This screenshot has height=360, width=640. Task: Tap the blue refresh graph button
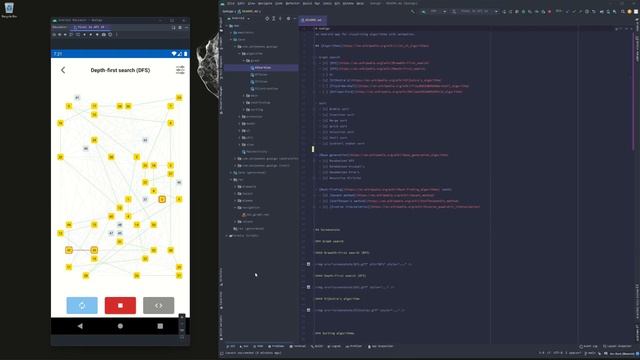82,305
